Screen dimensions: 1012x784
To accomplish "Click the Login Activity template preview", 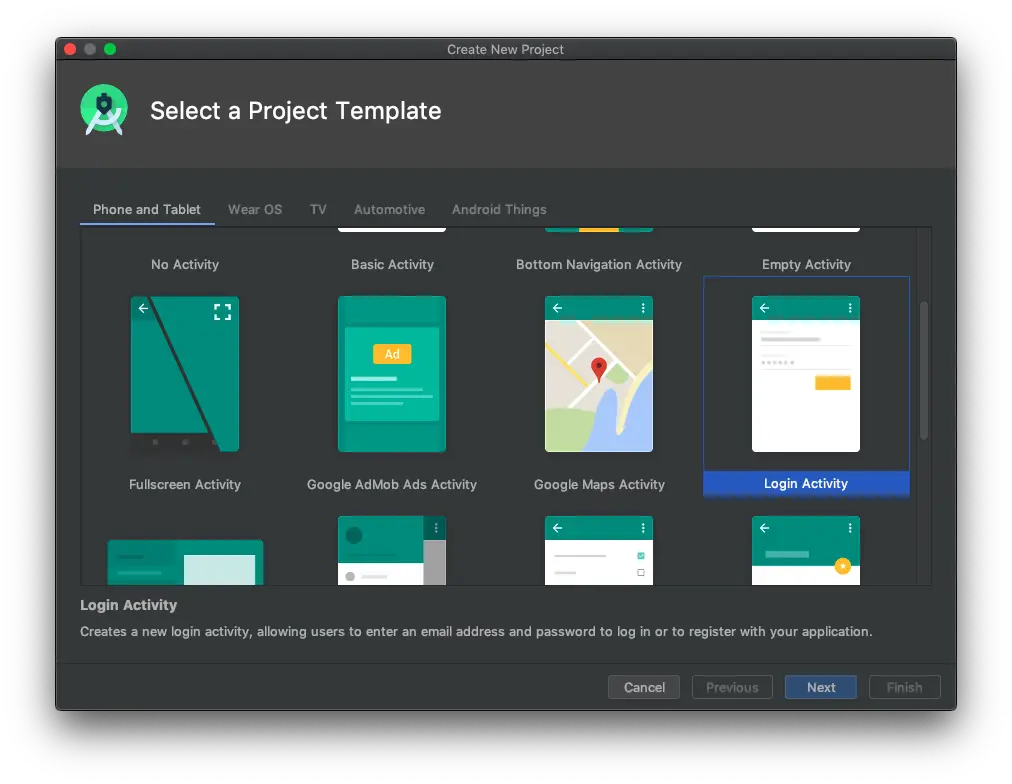I will (x=805, y=374).
